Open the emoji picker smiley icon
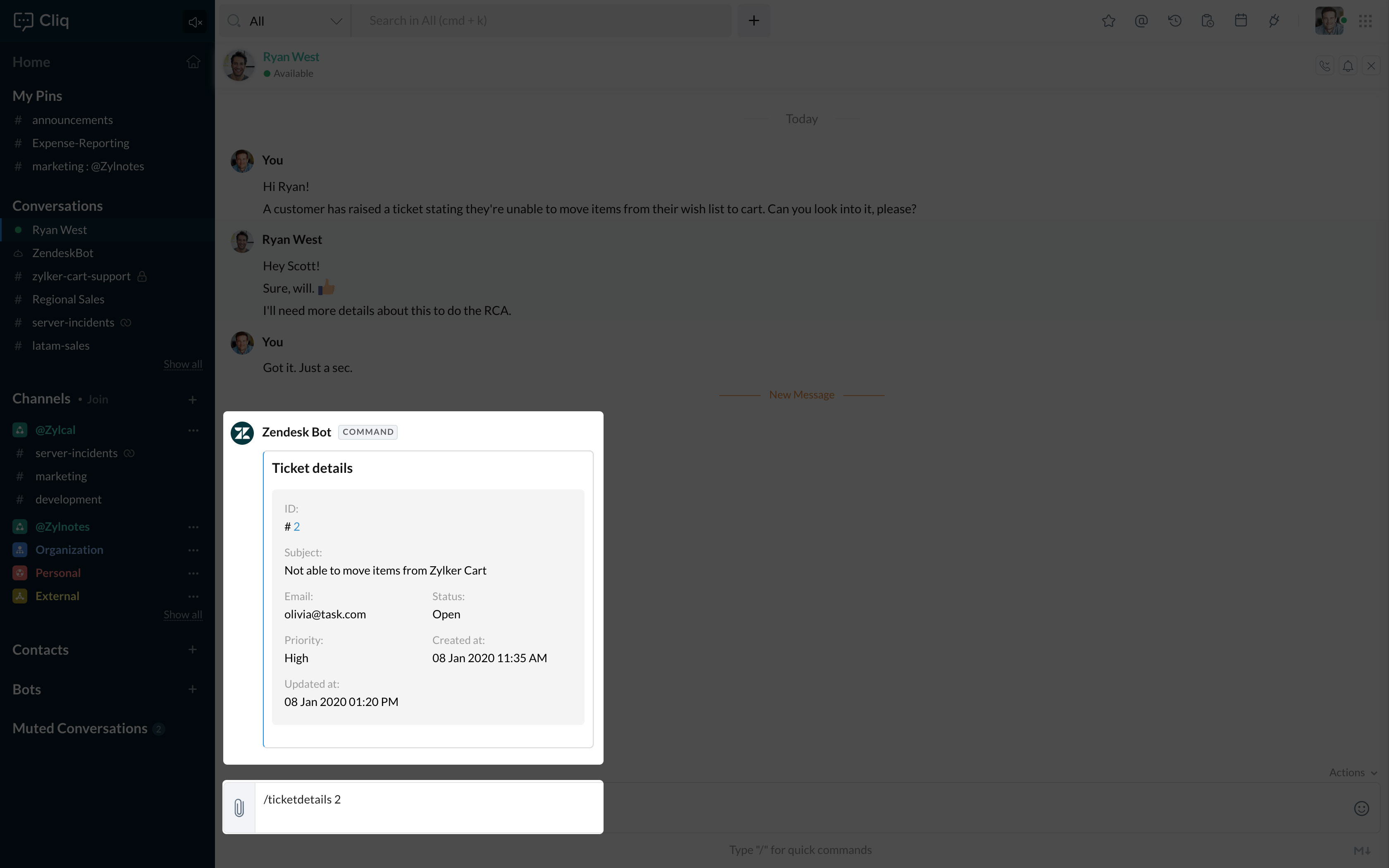 point(1361,808)
